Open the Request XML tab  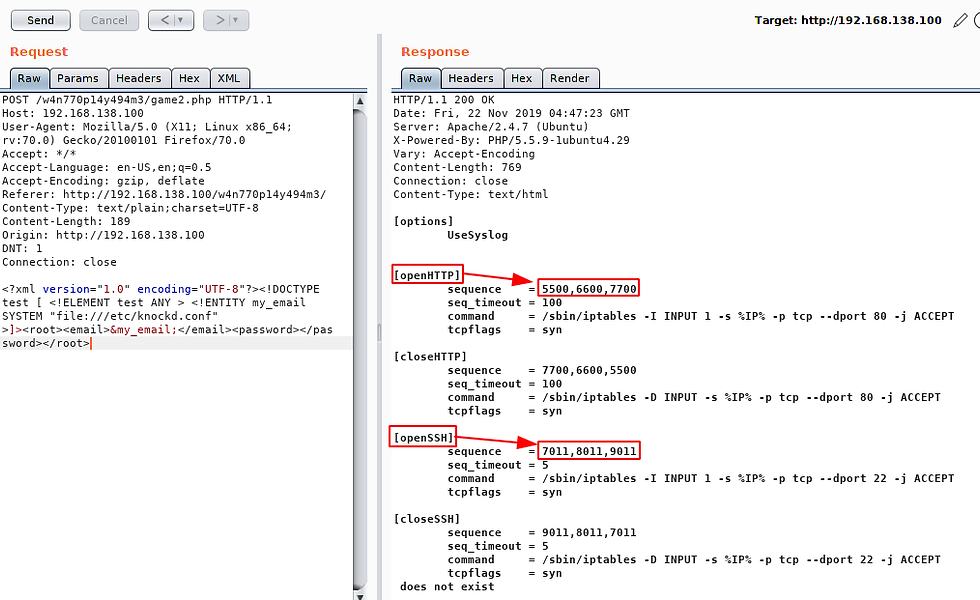pos(229,78)
